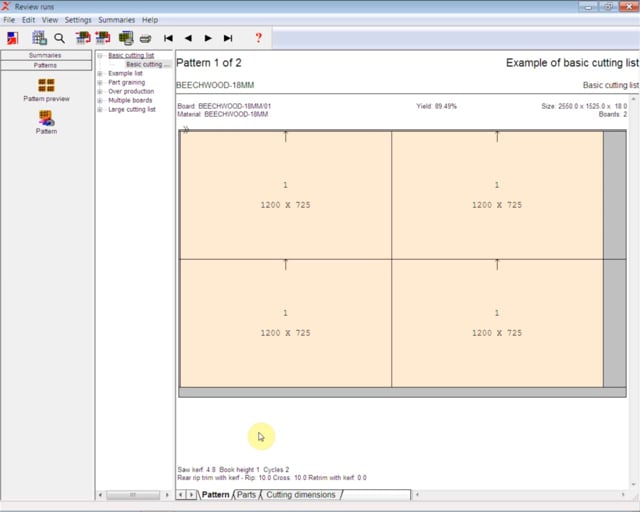
Task: Click the Patterns sidebar button
Action: point(46,65)
